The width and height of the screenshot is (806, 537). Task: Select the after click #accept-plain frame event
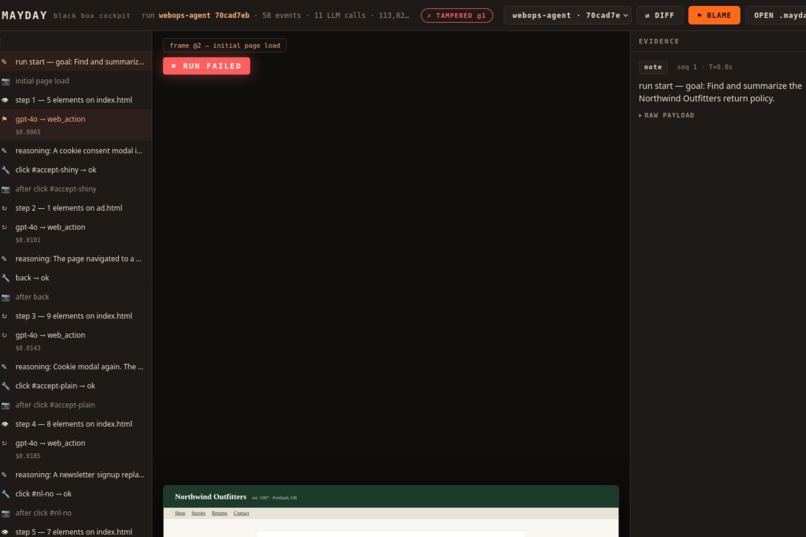point(76,405)
